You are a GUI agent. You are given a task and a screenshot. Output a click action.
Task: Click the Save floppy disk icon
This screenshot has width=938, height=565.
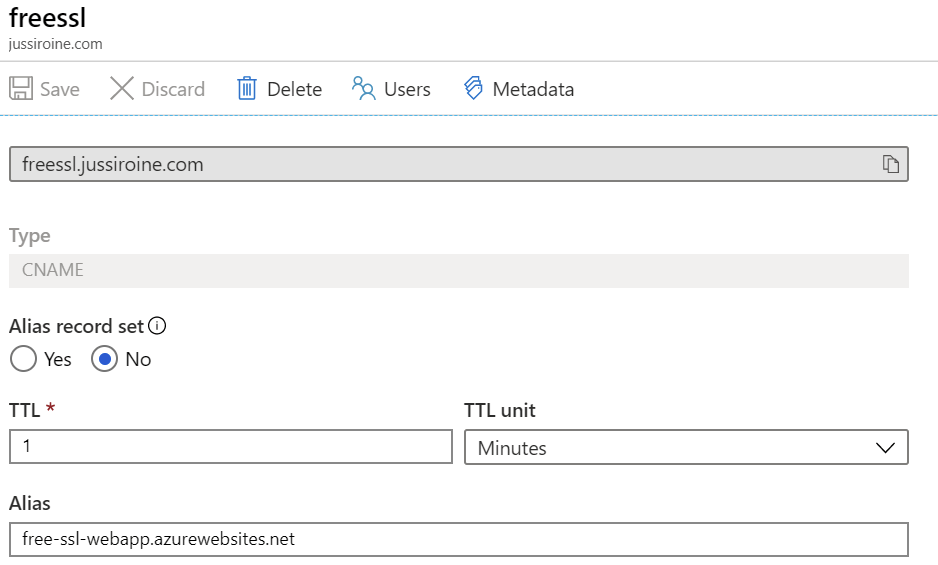click(x=21, y=89)
